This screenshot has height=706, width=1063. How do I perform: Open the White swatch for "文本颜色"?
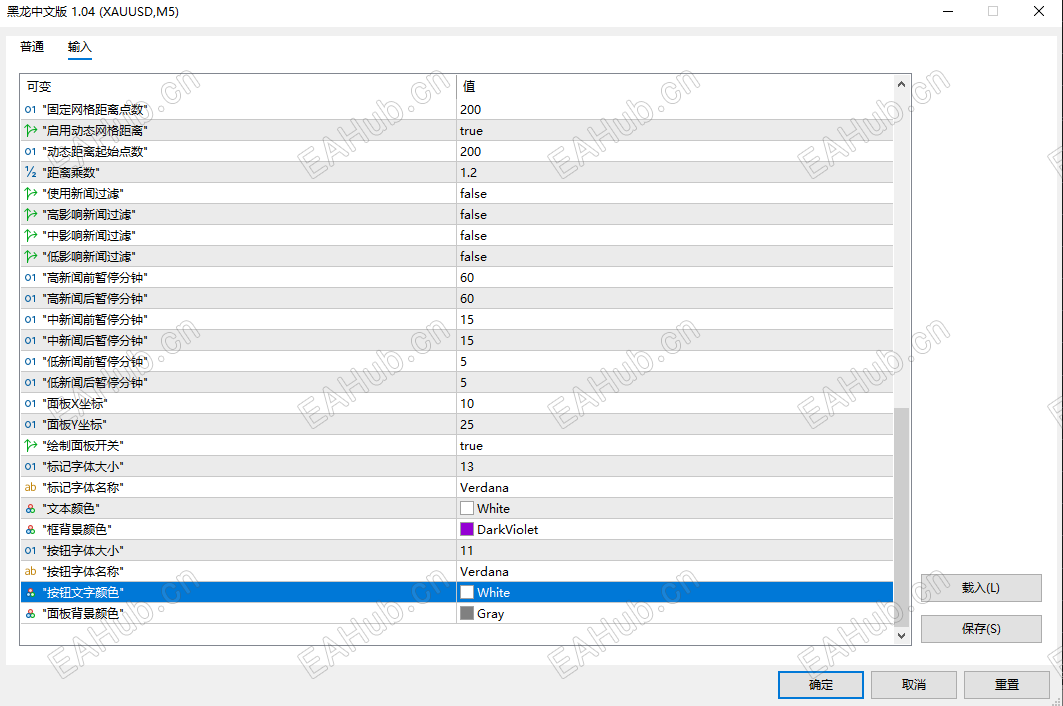pyautogui.click(x=466, y=509)
